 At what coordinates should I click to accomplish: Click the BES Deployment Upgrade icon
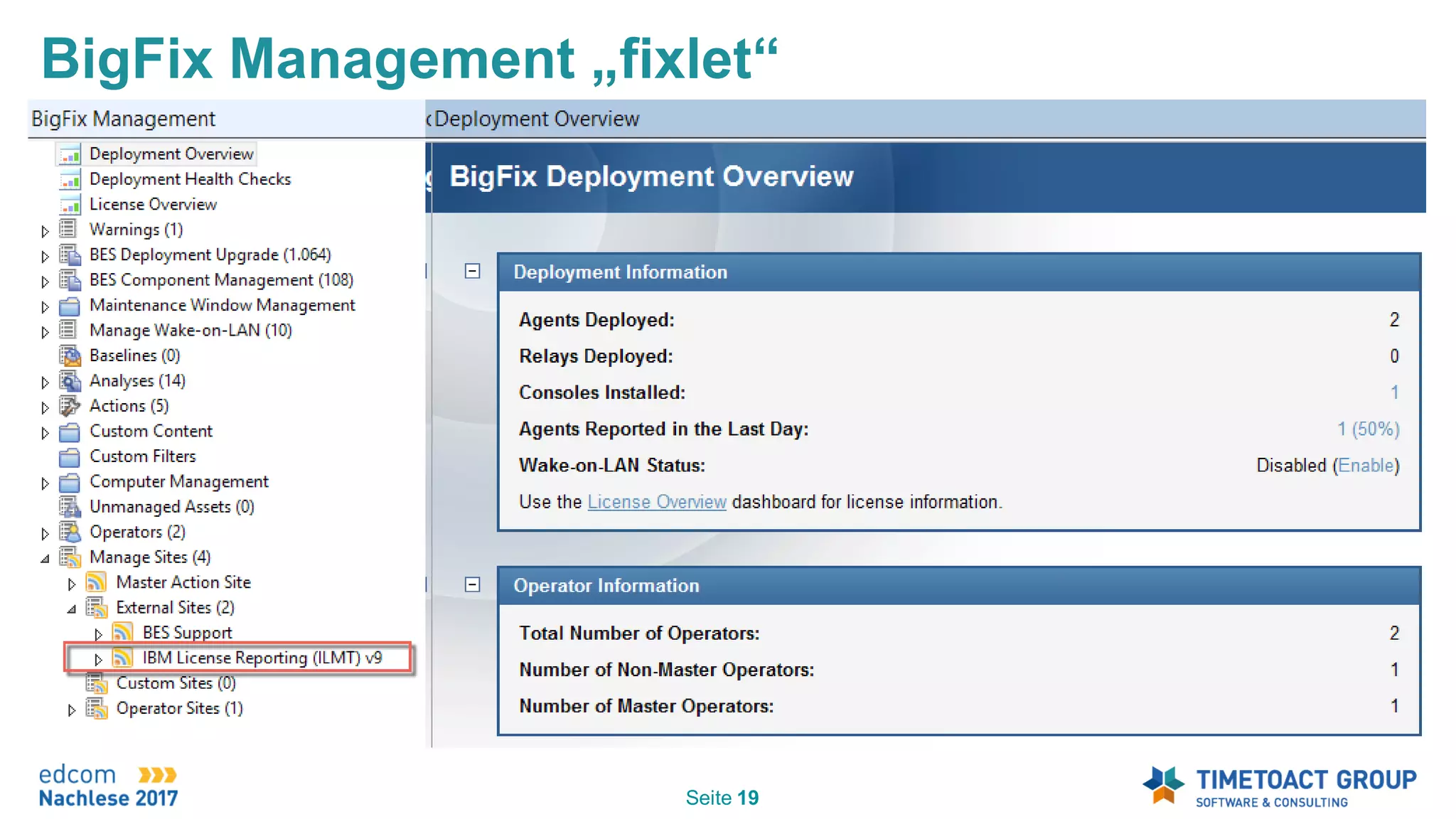tap(70, 255)
